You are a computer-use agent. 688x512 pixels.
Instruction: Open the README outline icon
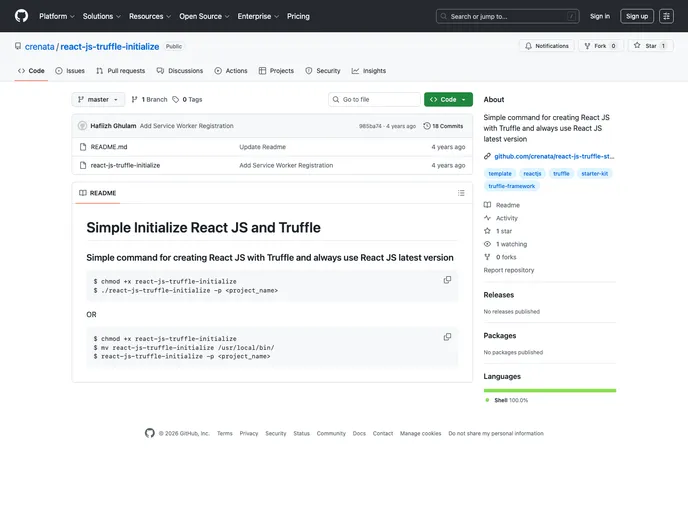coord(461,193)
